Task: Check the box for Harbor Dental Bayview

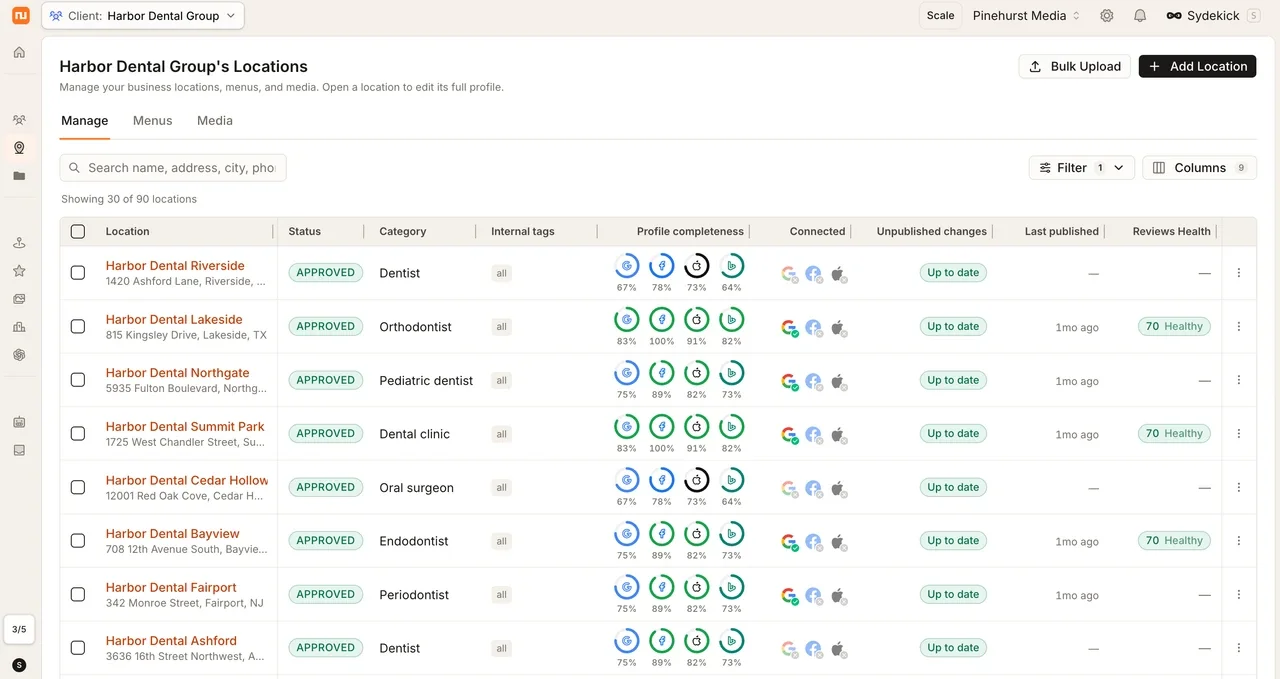Action: 78,541
